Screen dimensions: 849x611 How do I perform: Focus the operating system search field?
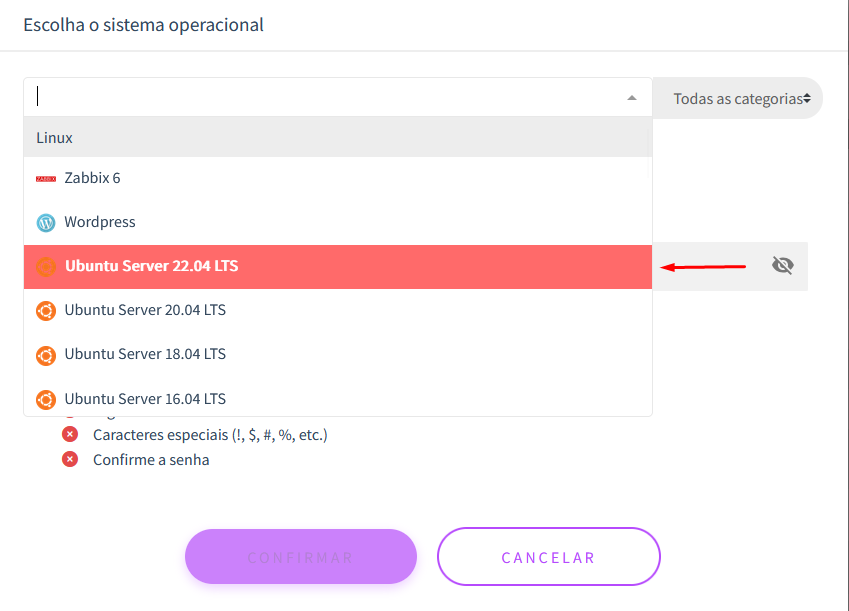[325, 97]
